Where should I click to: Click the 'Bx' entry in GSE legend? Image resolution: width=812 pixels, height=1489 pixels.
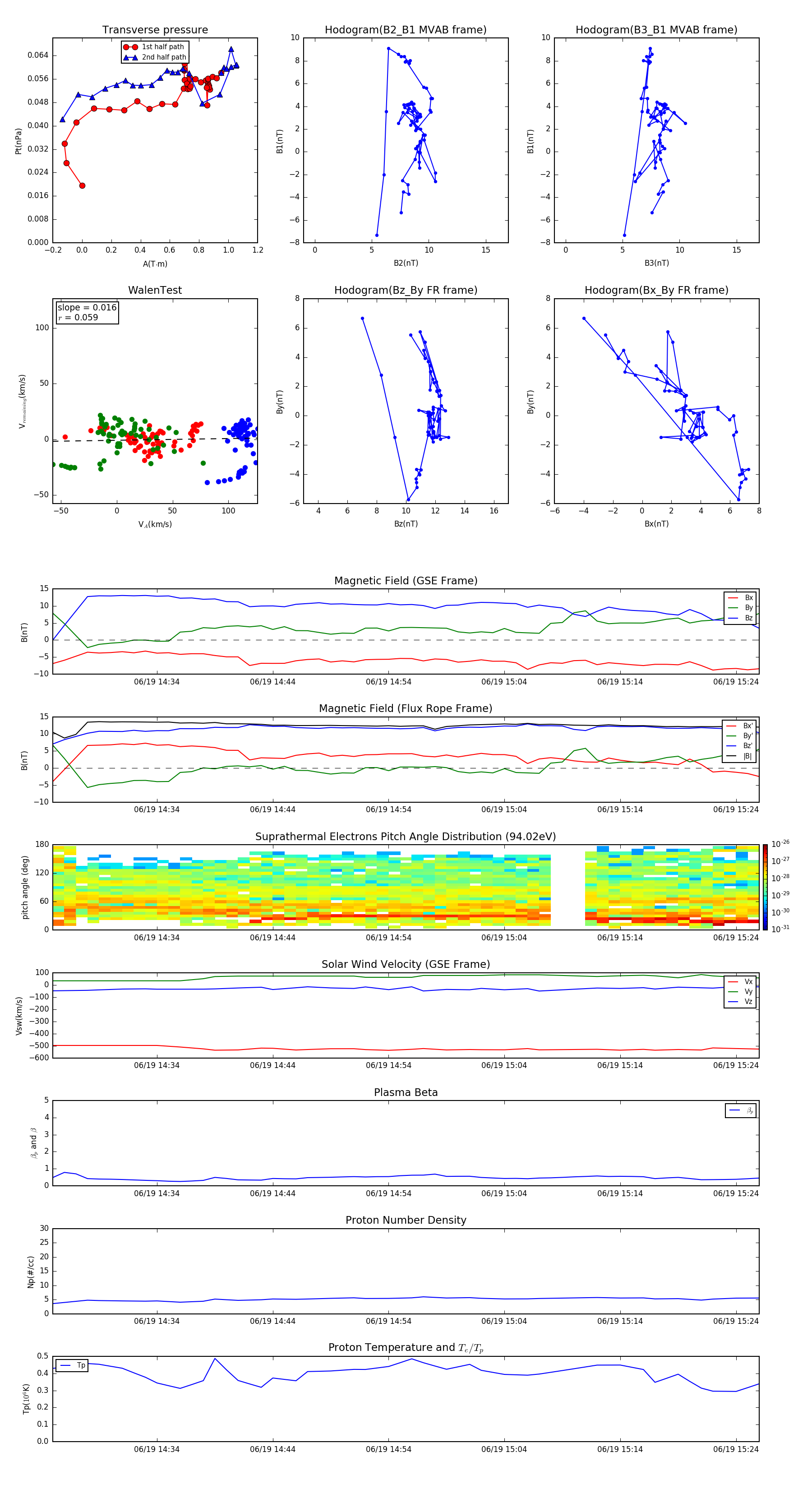[x=741, y=598]
